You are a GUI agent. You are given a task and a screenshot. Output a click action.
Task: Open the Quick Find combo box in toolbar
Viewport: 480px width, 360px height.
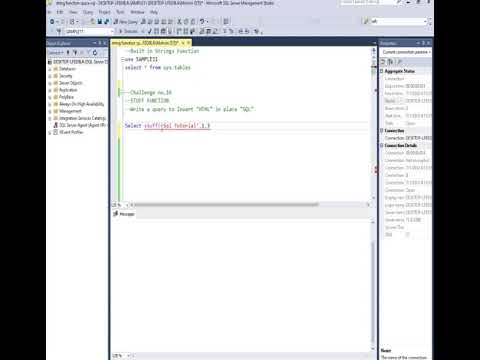pos(398,21)
